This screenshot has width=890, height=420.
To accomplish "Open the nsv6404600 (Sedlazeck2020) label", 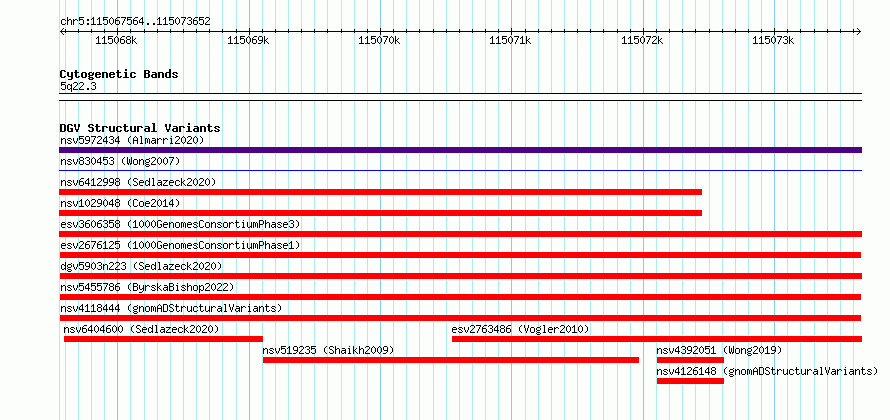I will (141, 329).
